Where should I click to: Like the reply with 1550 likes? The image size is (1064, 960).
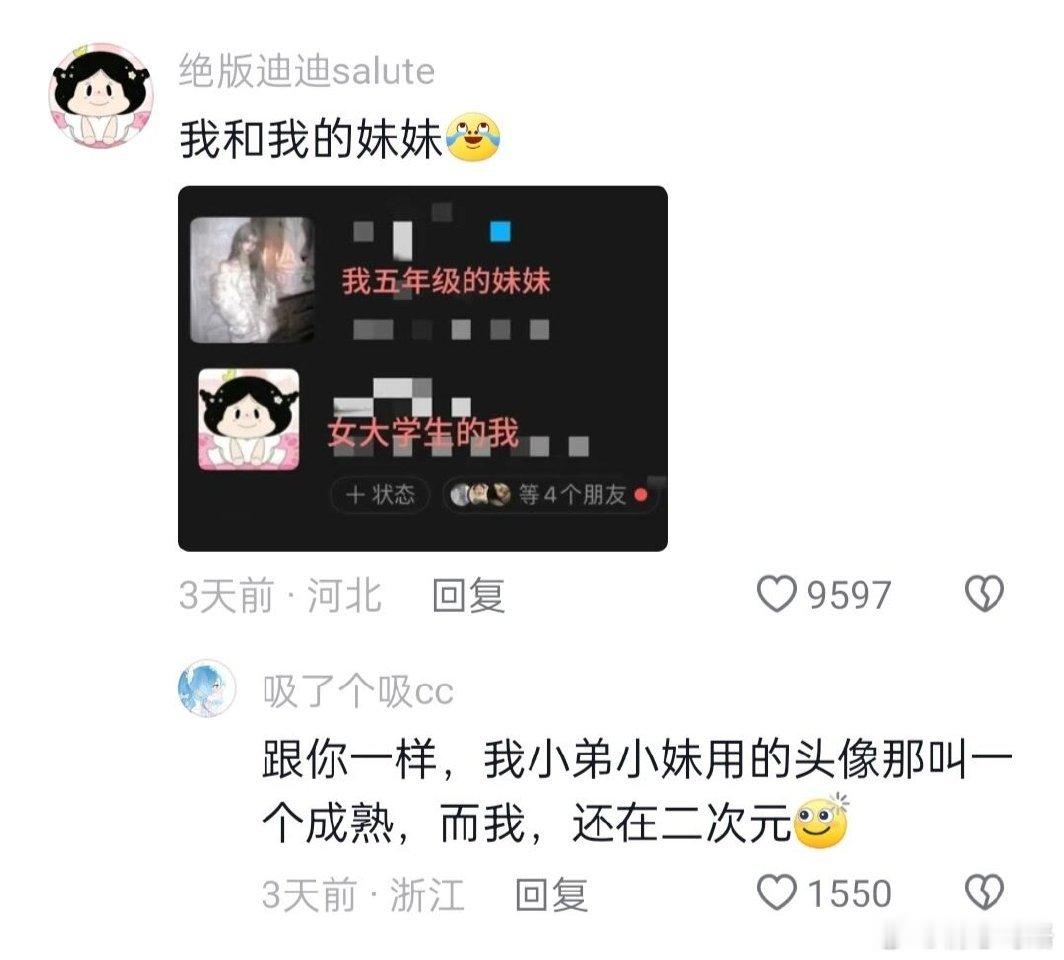[x=776, y=892]
